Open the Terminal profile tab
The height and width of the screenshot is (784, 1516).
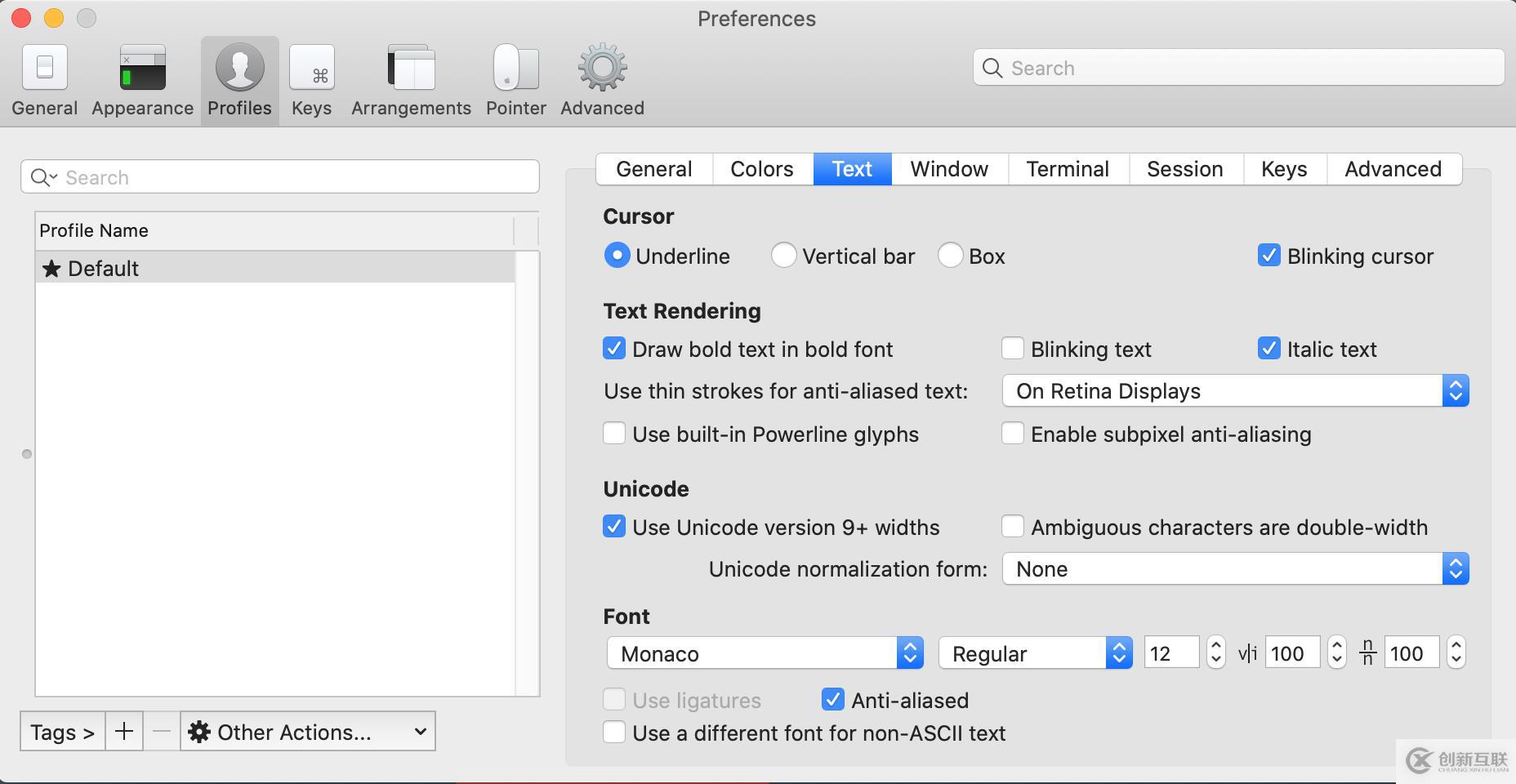tap(1067, 169)
